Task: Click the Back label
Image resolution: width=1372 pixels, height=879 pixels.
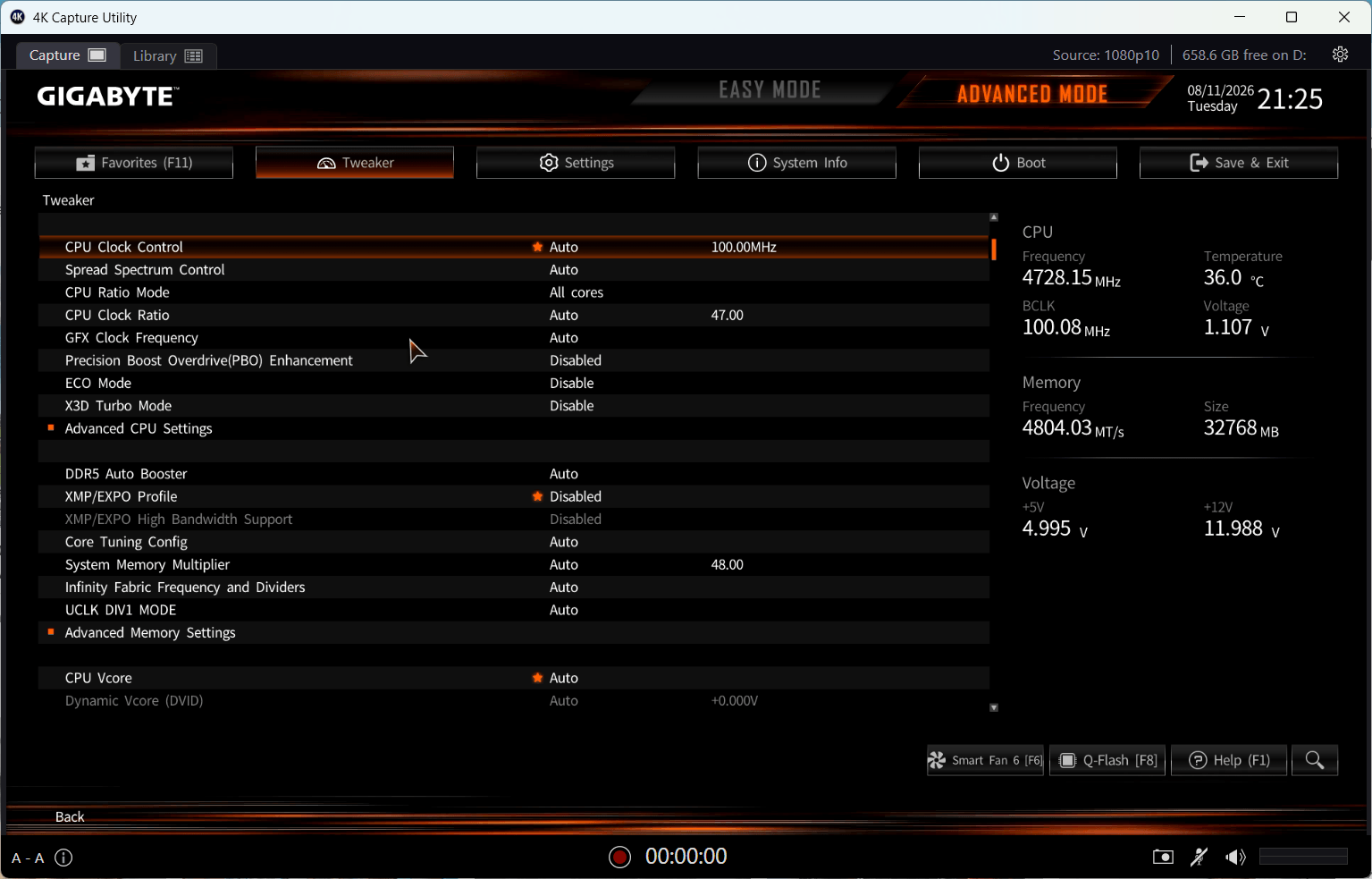Action: [x=70, y=816]
